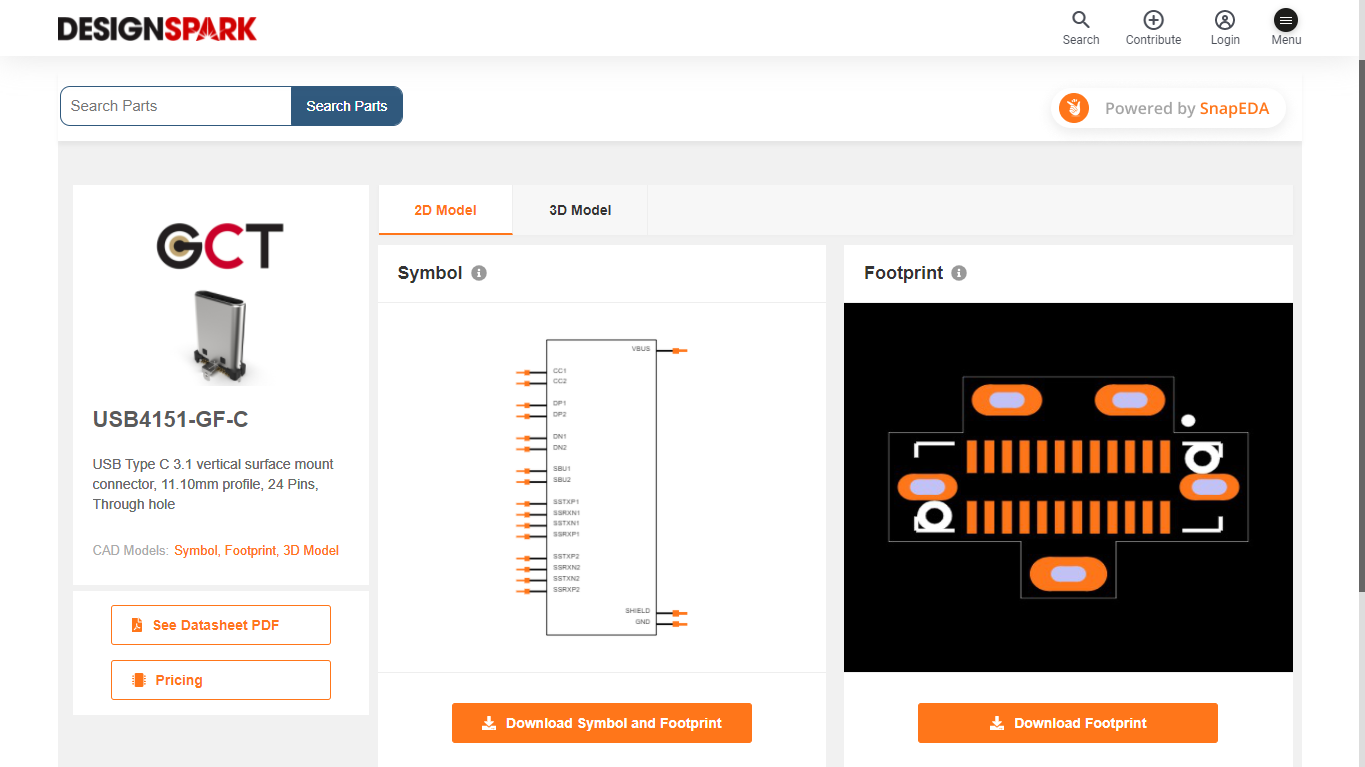Viewport: 1365px width, 767px height.
Task: Click the schematic symbol preview image
Action: tap(602, 487)
